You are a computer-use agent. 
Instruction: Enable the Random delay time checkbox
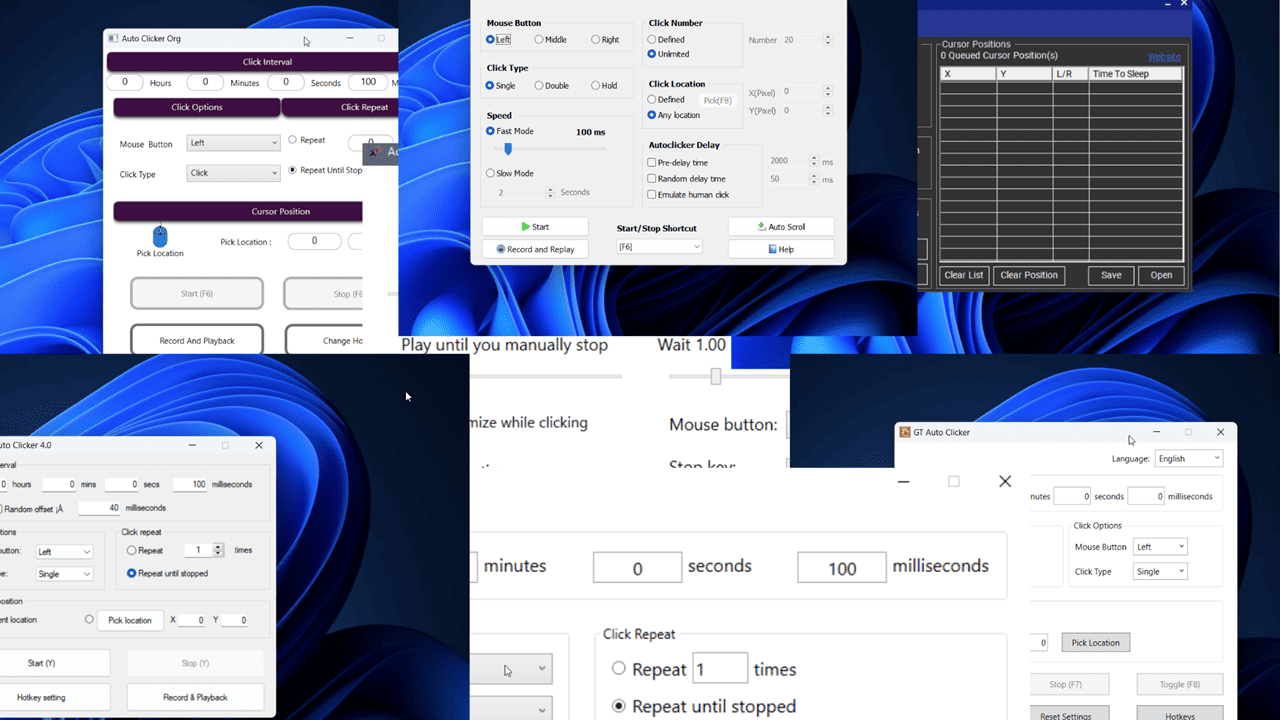tap(652, 179)
